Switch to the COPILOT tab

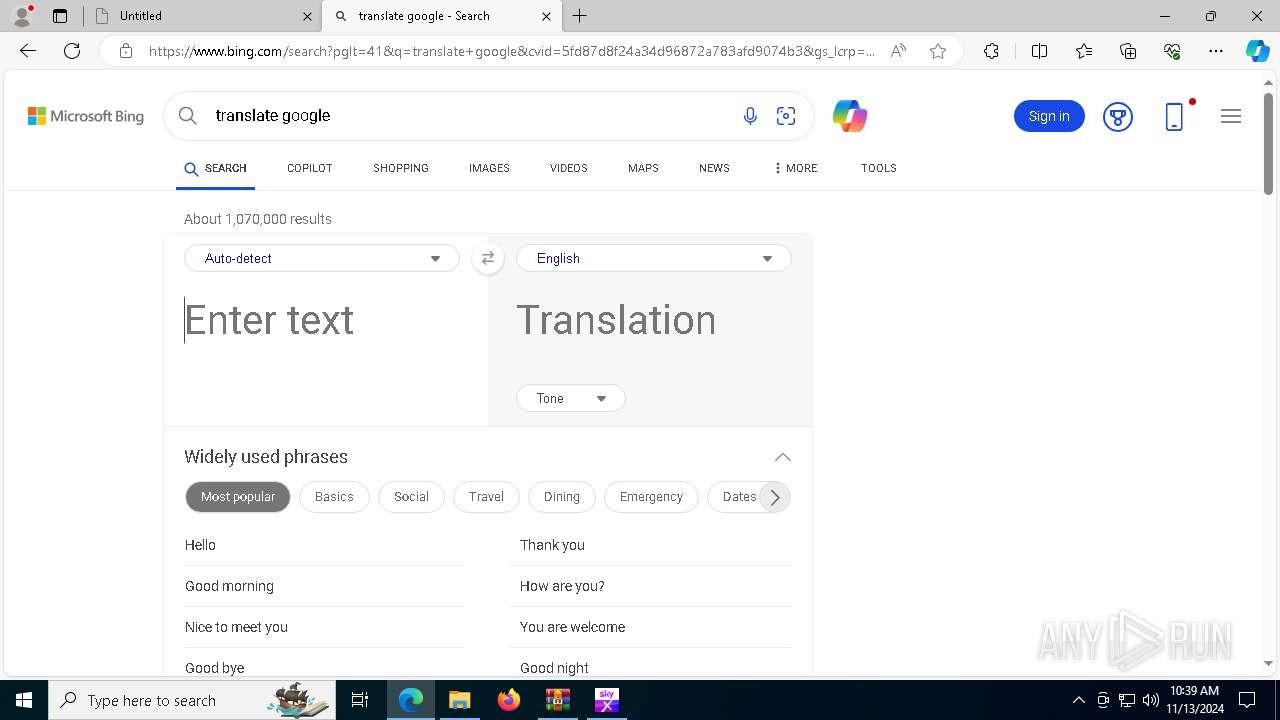pyautogui.click(x=310, y=168)
